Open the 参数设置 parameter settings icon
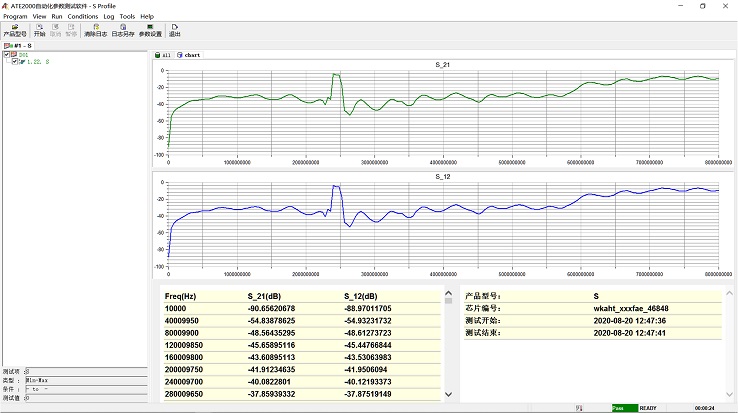This screenshot has width=738, height=413. coord(150,31)
